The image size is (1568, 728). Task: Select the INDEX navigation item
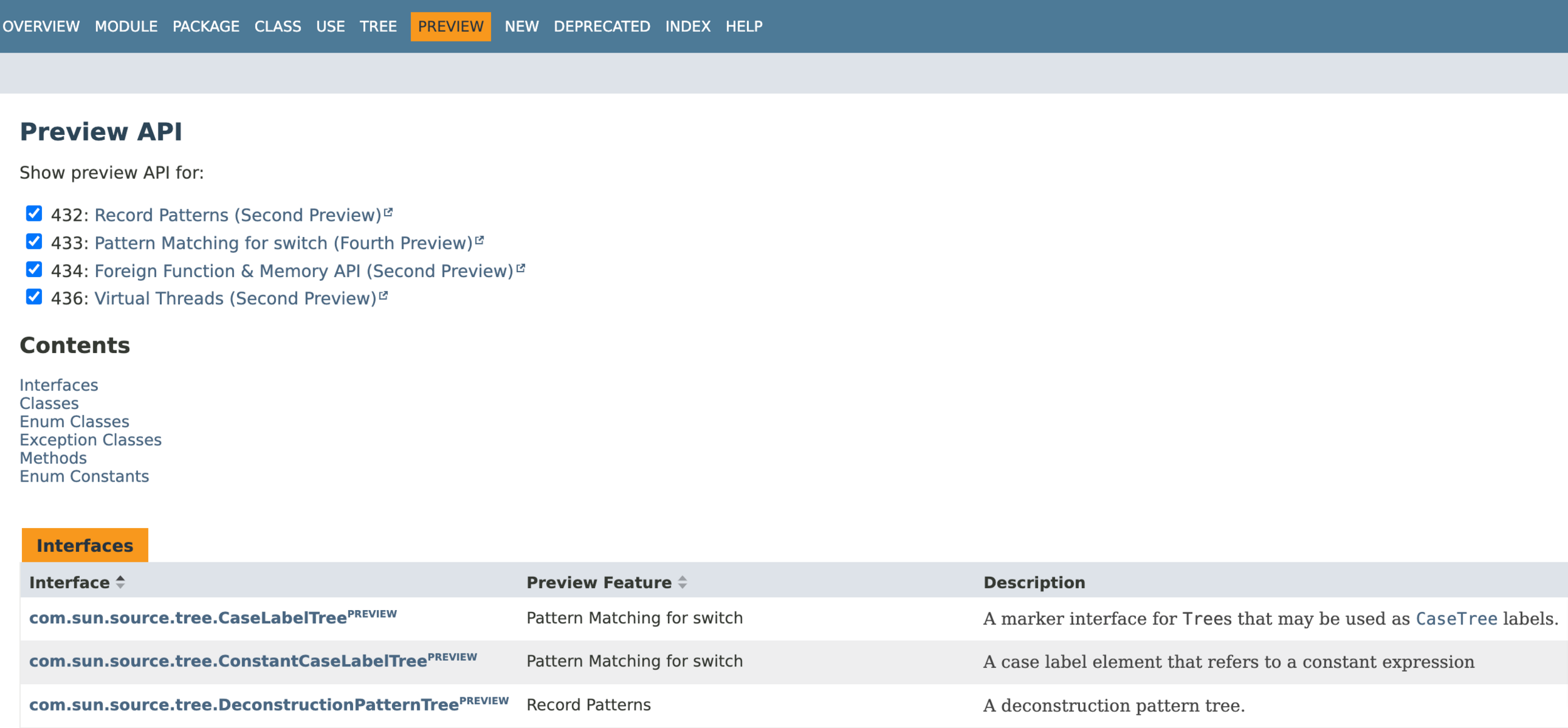[x=687, y=26]
